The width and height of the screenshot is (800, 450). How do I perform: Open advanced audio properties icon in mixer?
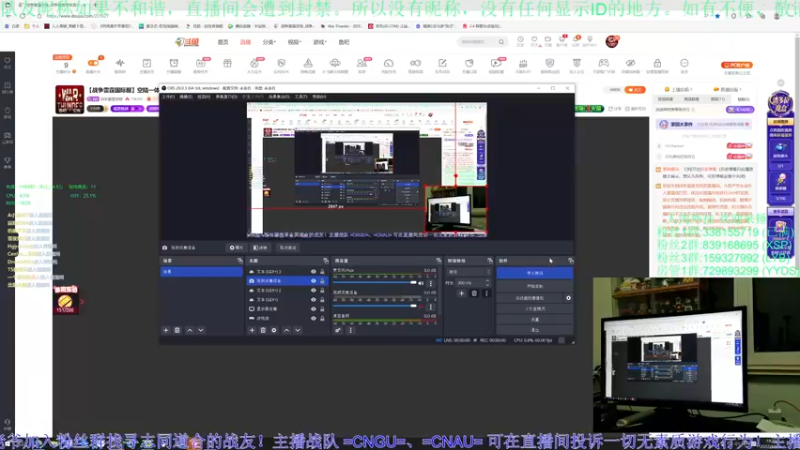coord(338,330)
